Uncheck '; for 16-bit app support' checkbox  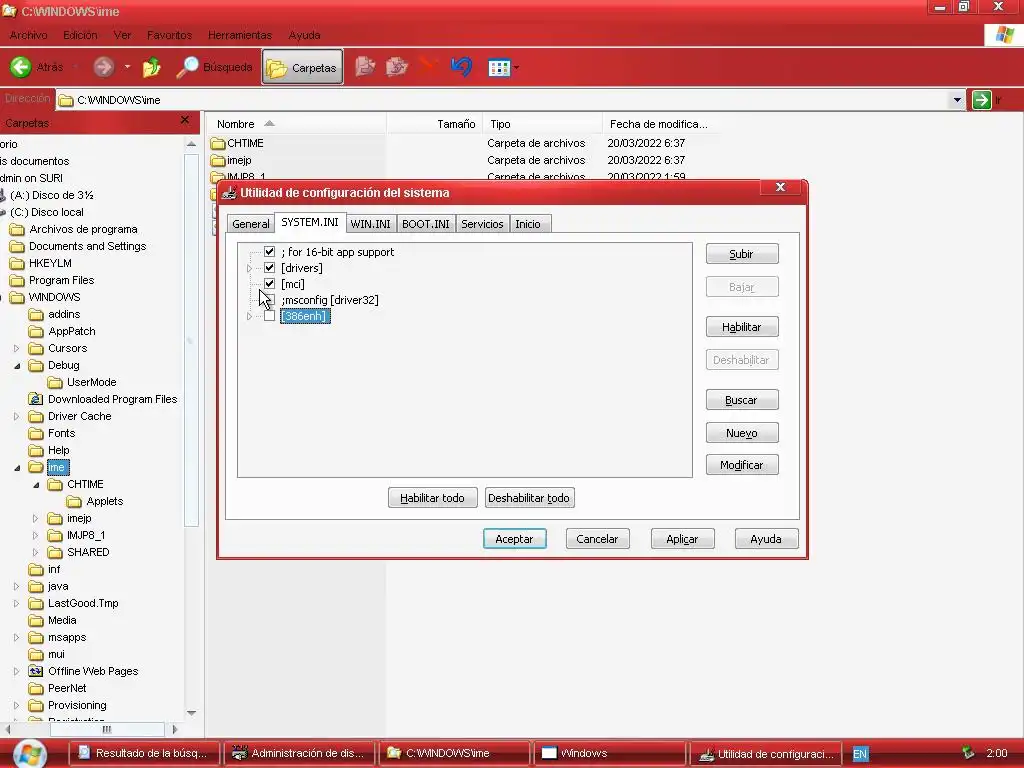269,251
